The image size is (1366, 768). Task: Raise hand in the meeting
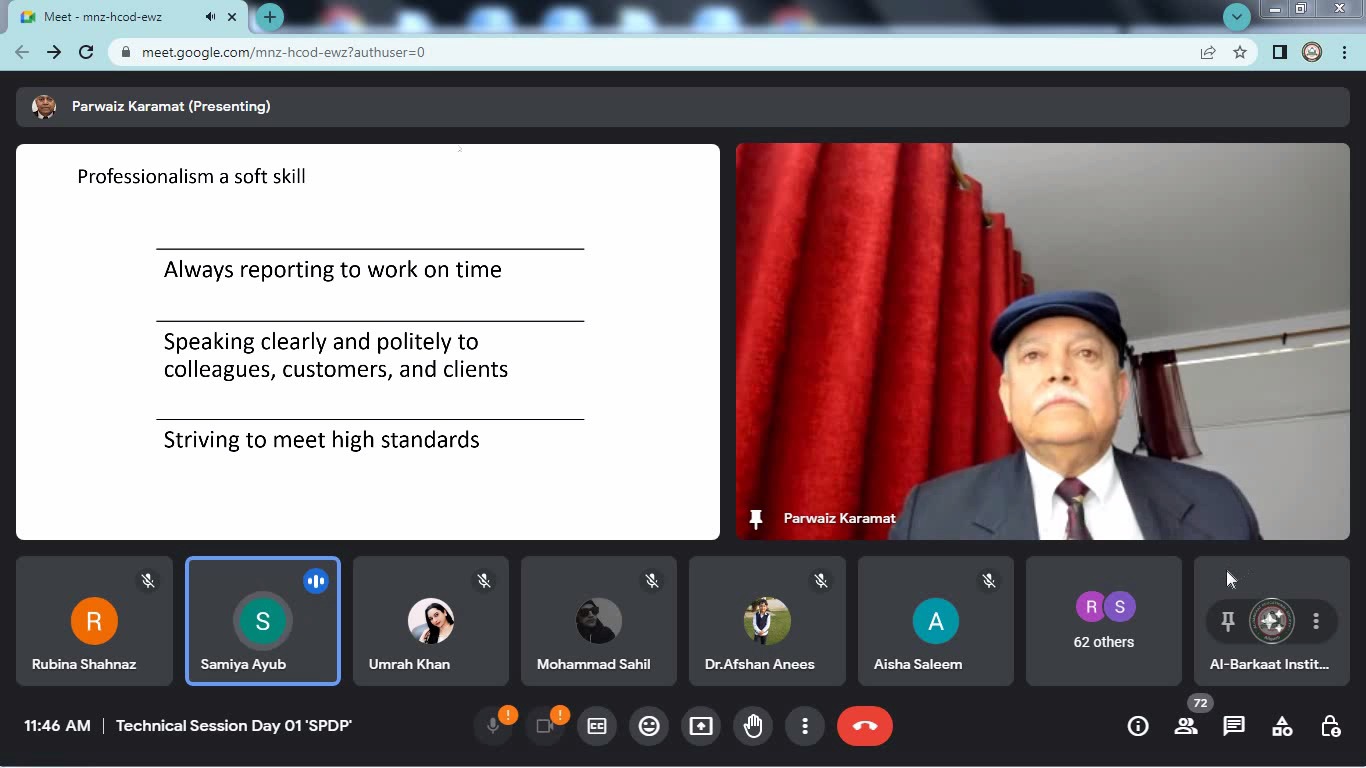753,726
